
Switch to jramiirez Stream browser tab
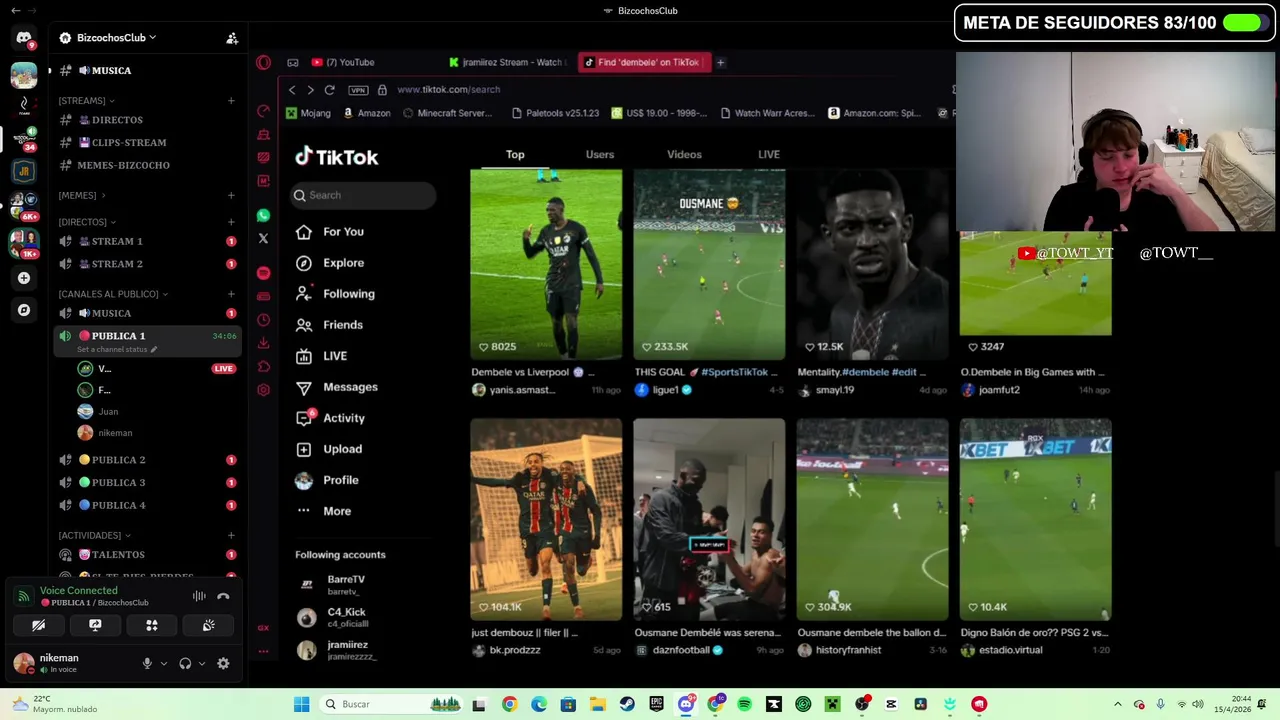click(506, 62)
